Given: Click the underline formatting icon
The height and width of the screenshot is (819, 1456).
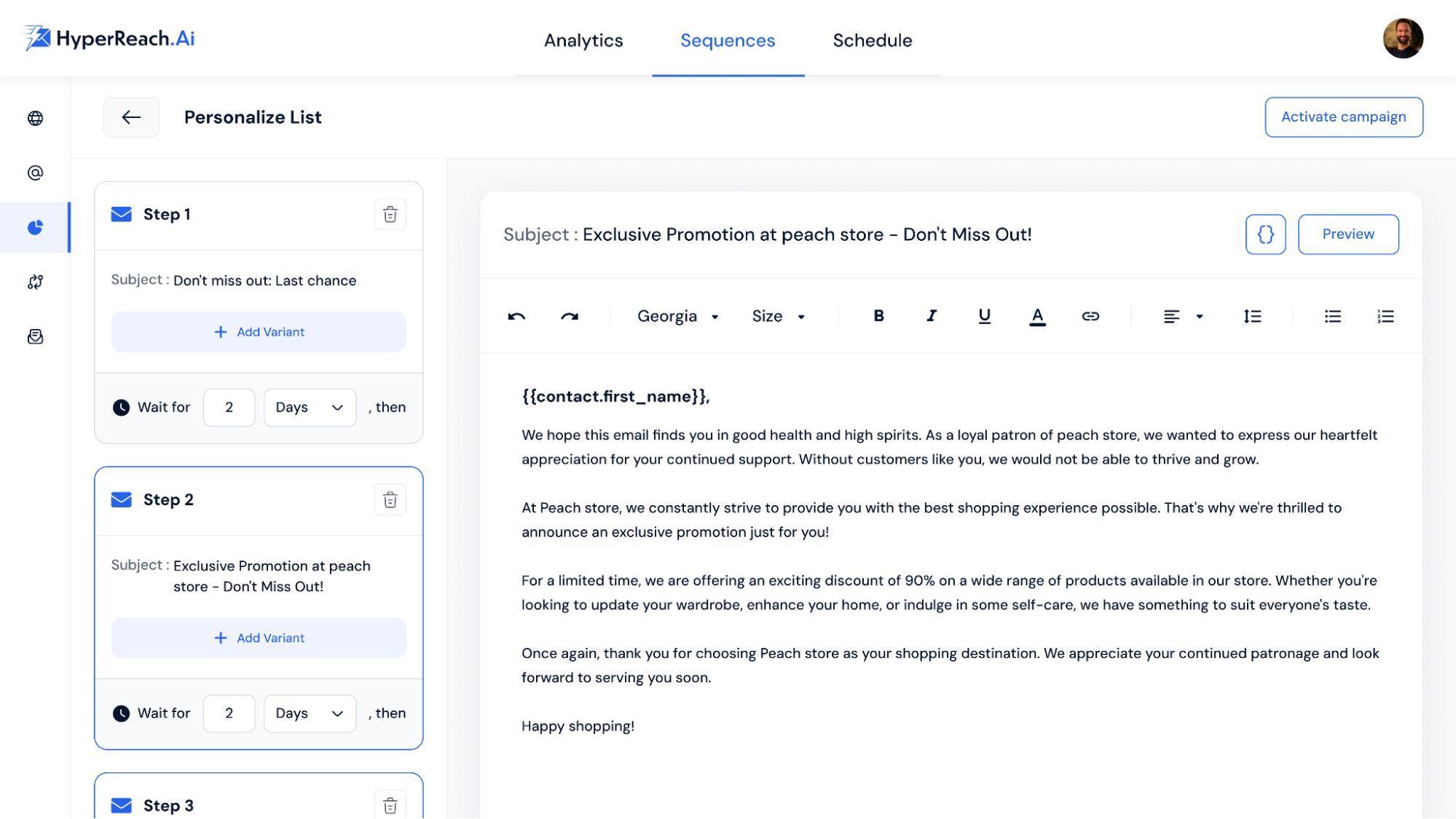Looking at the screenshot, I should 984,315.
